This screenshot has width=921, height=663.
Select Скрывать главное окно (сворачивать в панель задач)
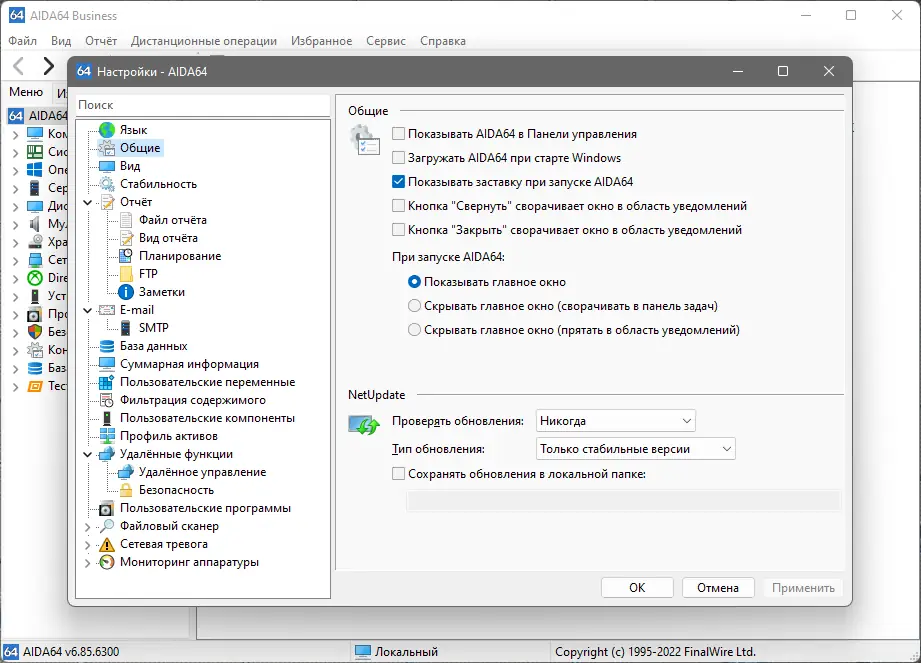[x=415, y=307]
